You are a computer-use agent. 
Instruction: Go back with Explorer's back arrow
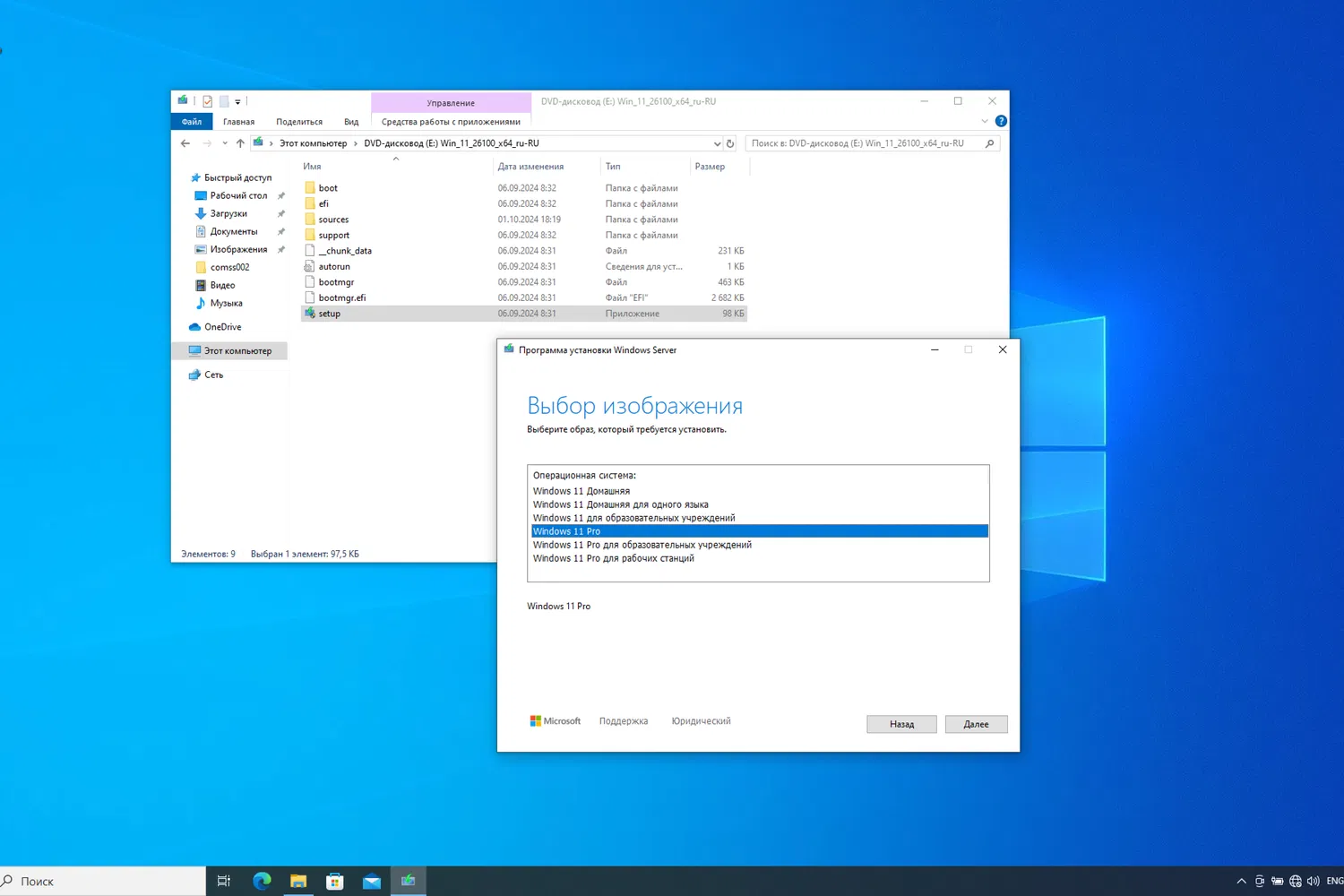(x=185, y=143)
